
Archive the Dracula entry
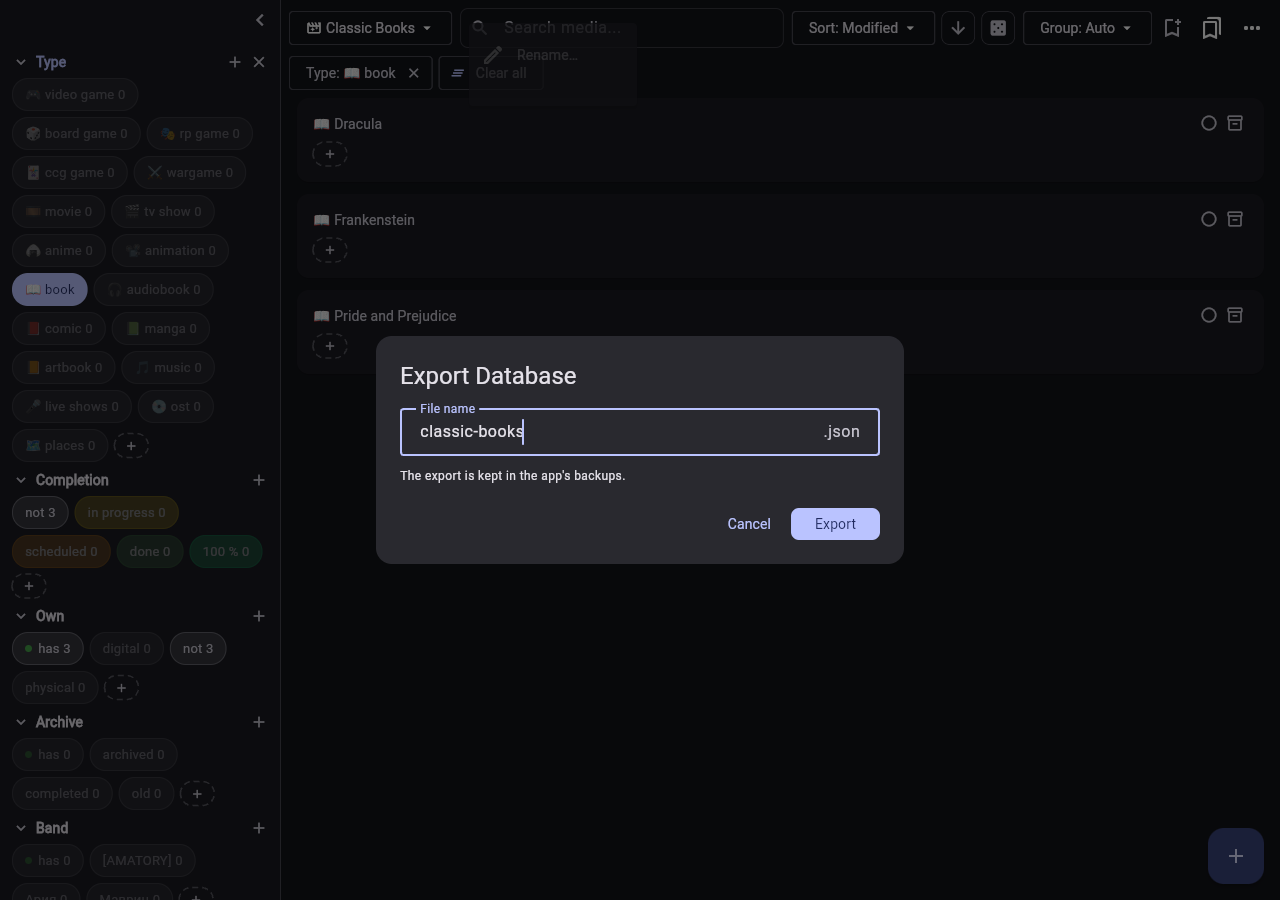[1235, 123]
